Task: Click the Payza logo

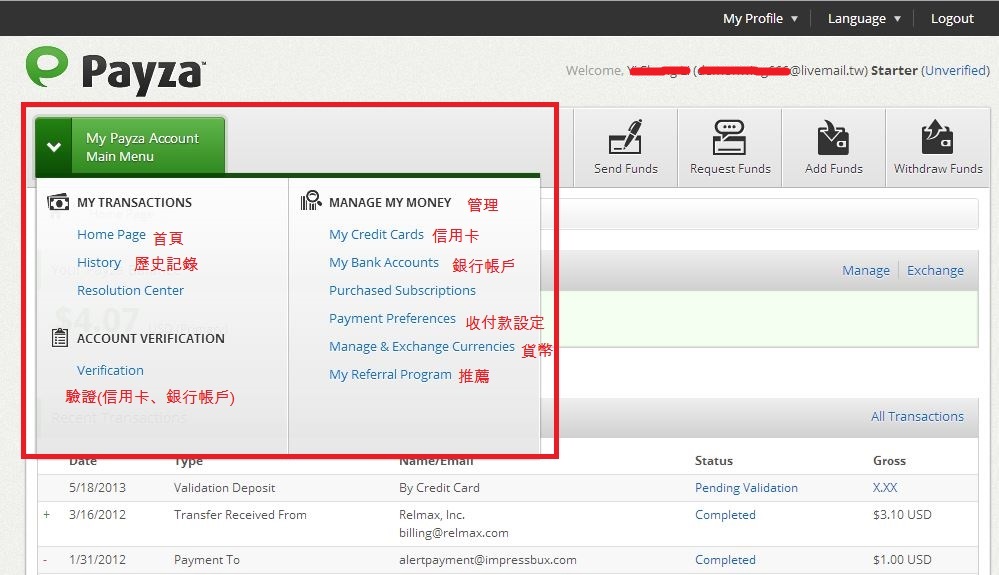Action: [115, 71]
